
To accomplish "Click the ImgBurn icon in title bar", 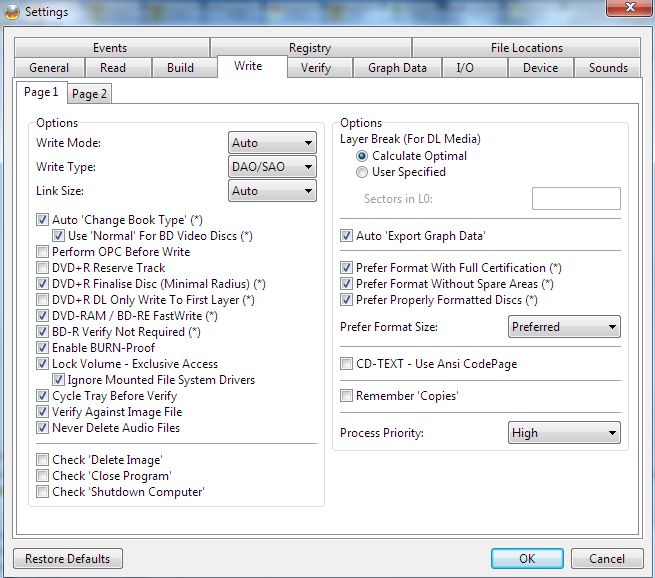I will pos(12,12).
